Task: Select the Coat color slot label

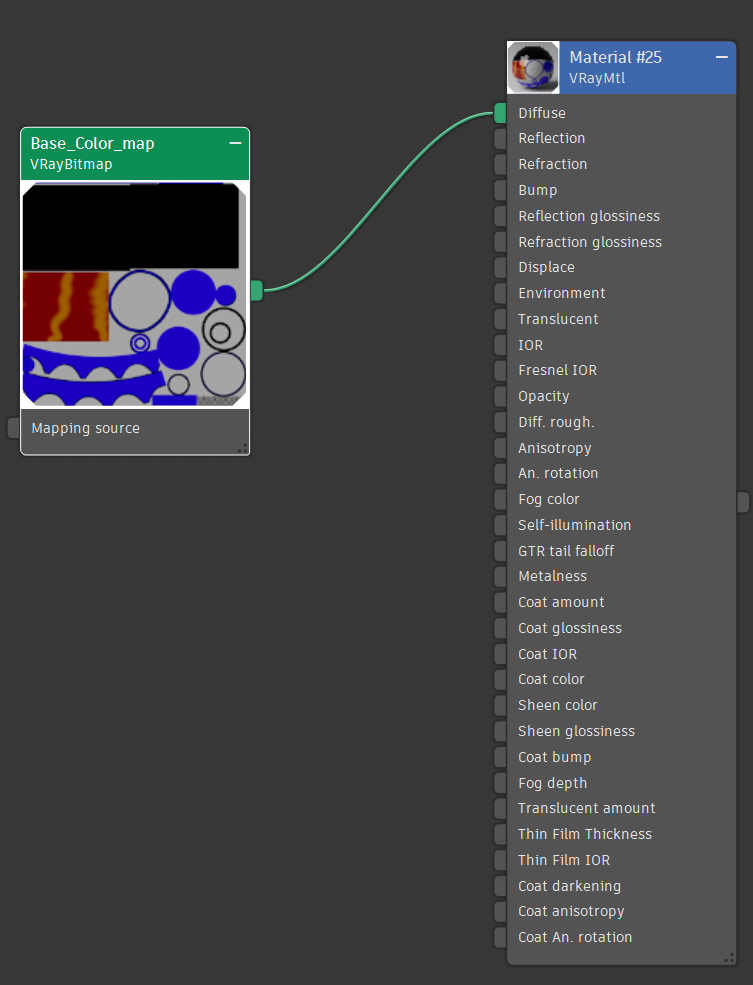Action: [x=551, y=679]
